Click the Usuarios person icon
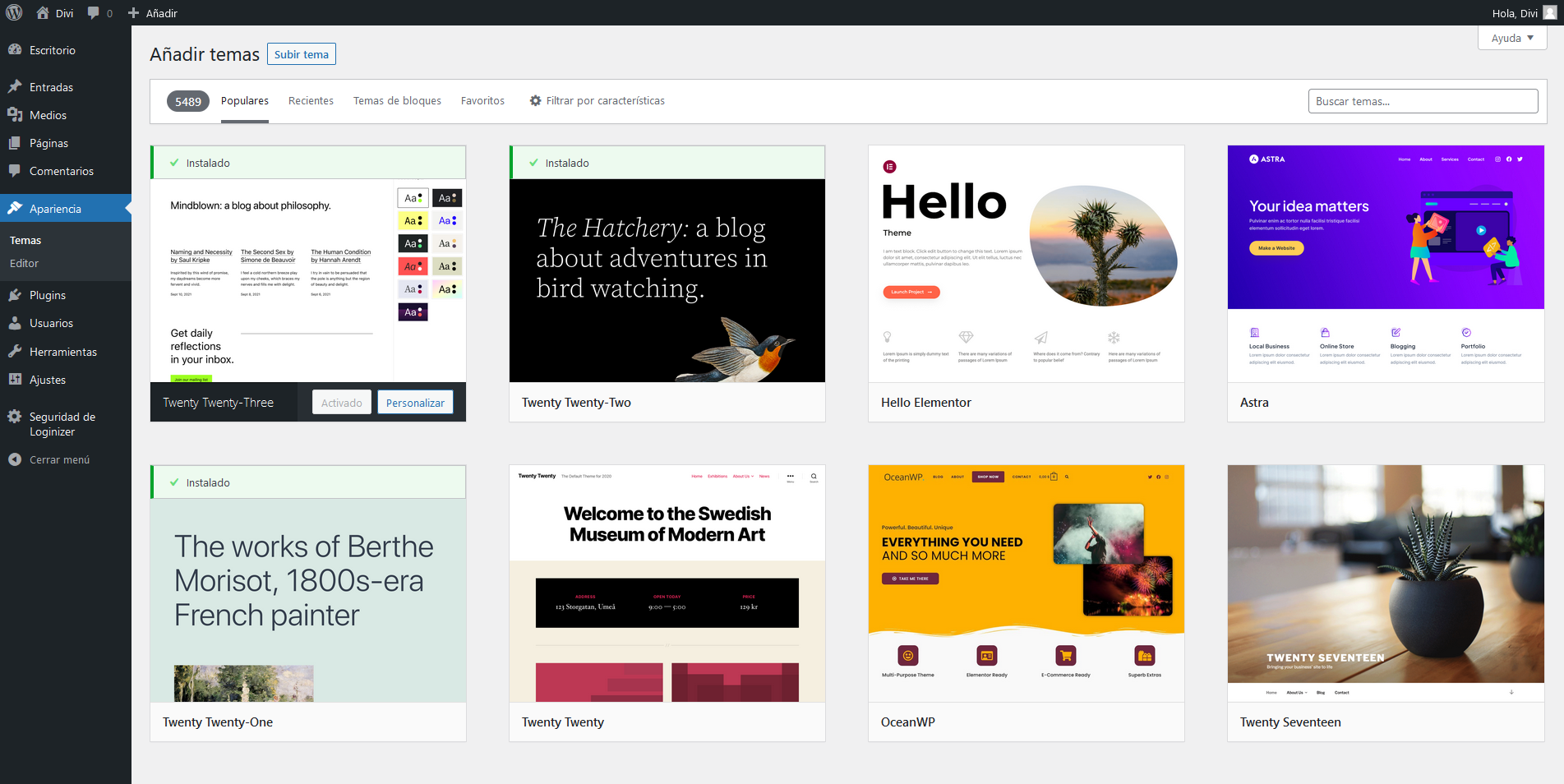 click(15, 322)
